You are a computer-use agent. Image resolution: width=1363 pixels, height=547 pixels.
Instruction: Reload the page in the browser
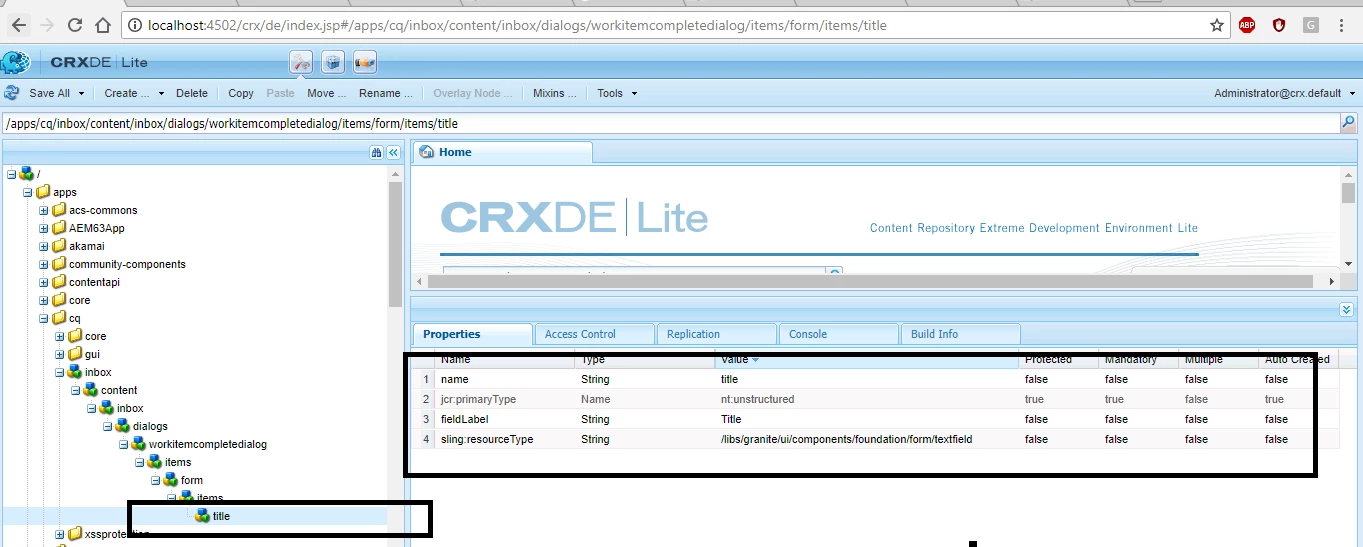75,25
